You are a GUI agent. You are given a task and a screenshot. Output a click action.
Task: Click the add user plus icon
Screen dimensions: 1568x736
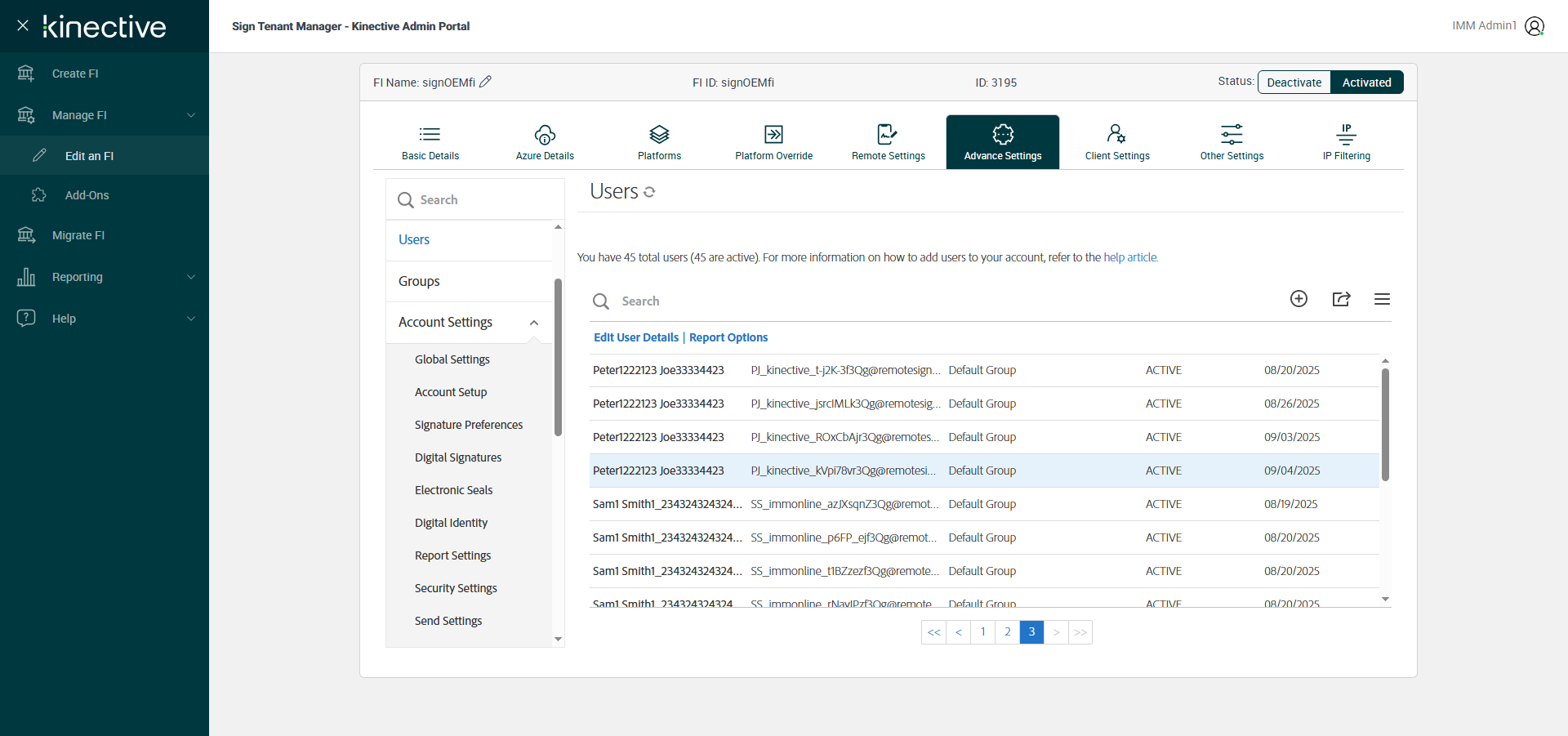pos(1298,299)
